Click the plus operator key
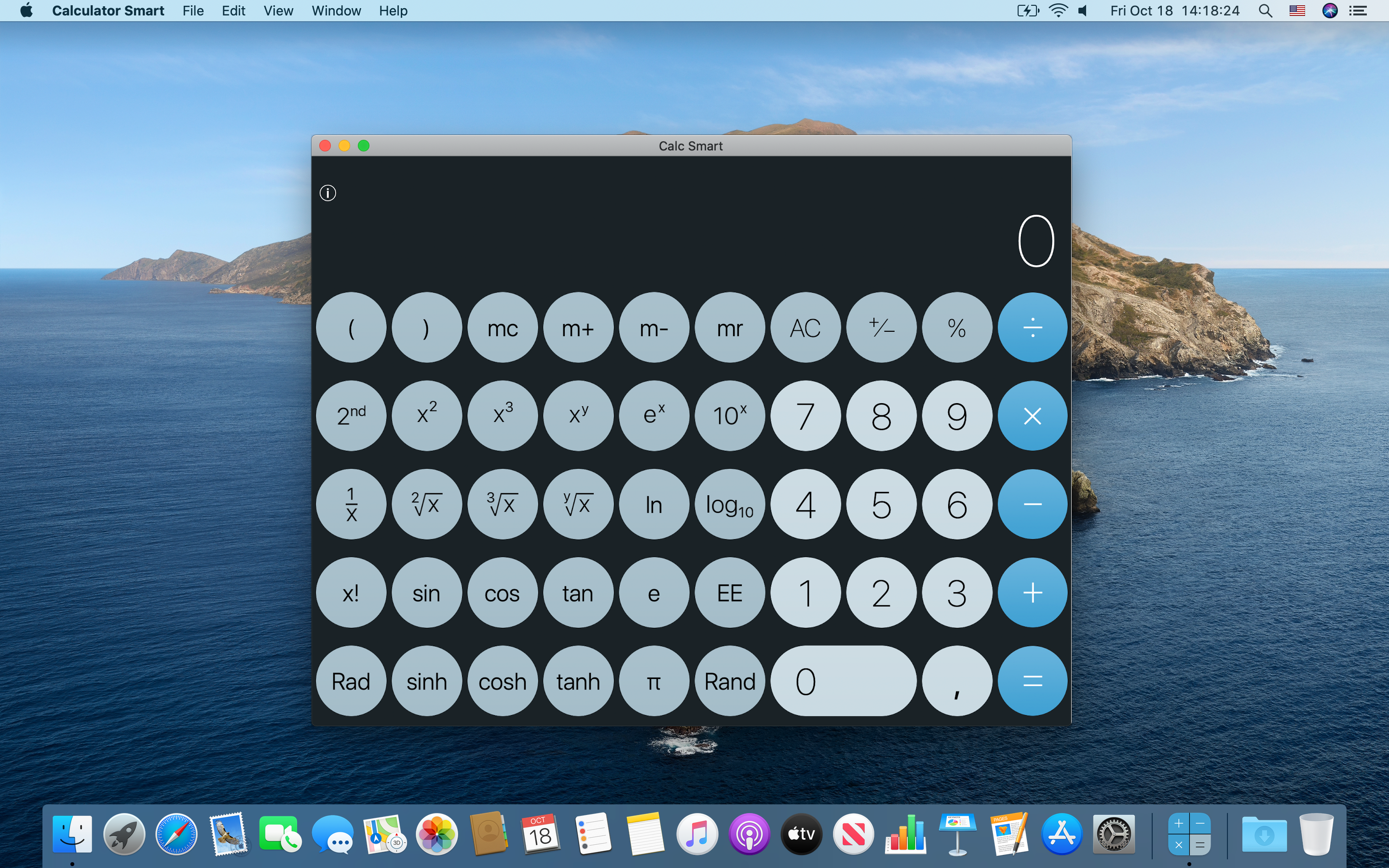 point(1032,593)
